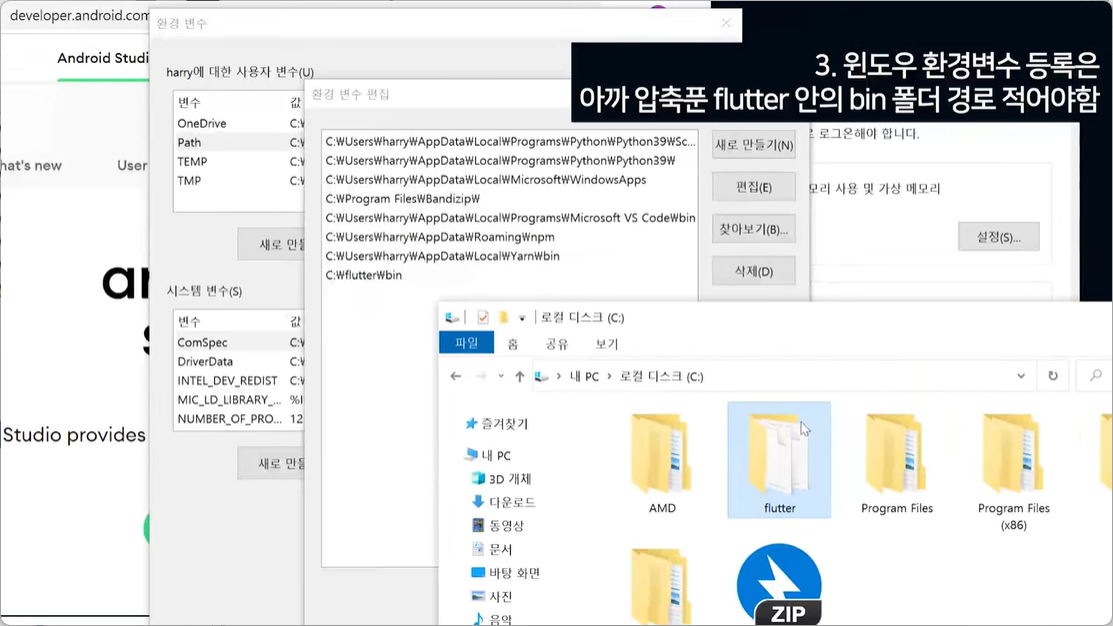Viewport: 1113px width, 626px height.
Task: Select 즐겨찾기 in navigation pane
Action: (x=497, y=424)
